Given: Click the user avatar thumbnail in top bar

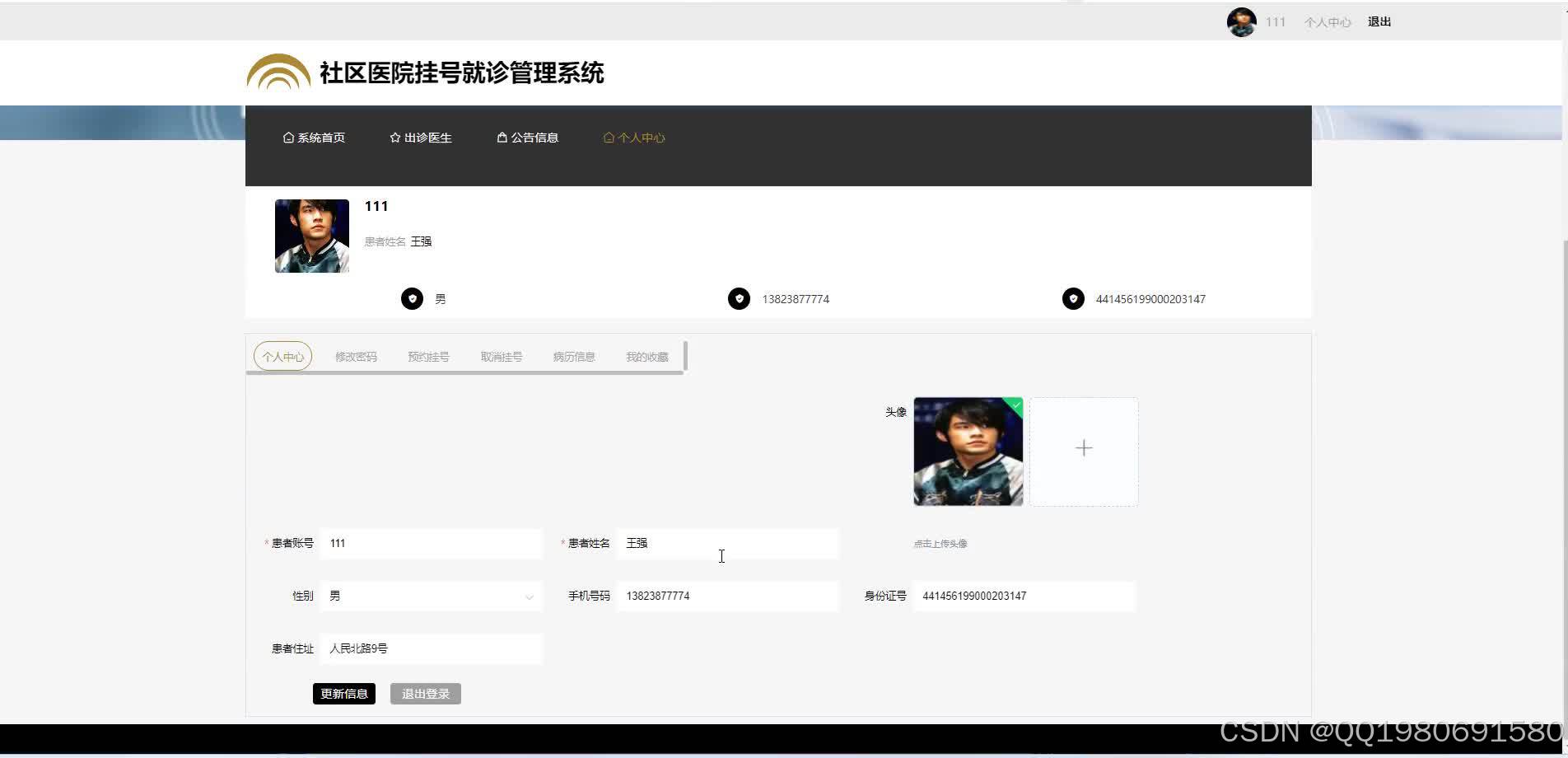Looking at the screenshot, I should click(1240, 21).
